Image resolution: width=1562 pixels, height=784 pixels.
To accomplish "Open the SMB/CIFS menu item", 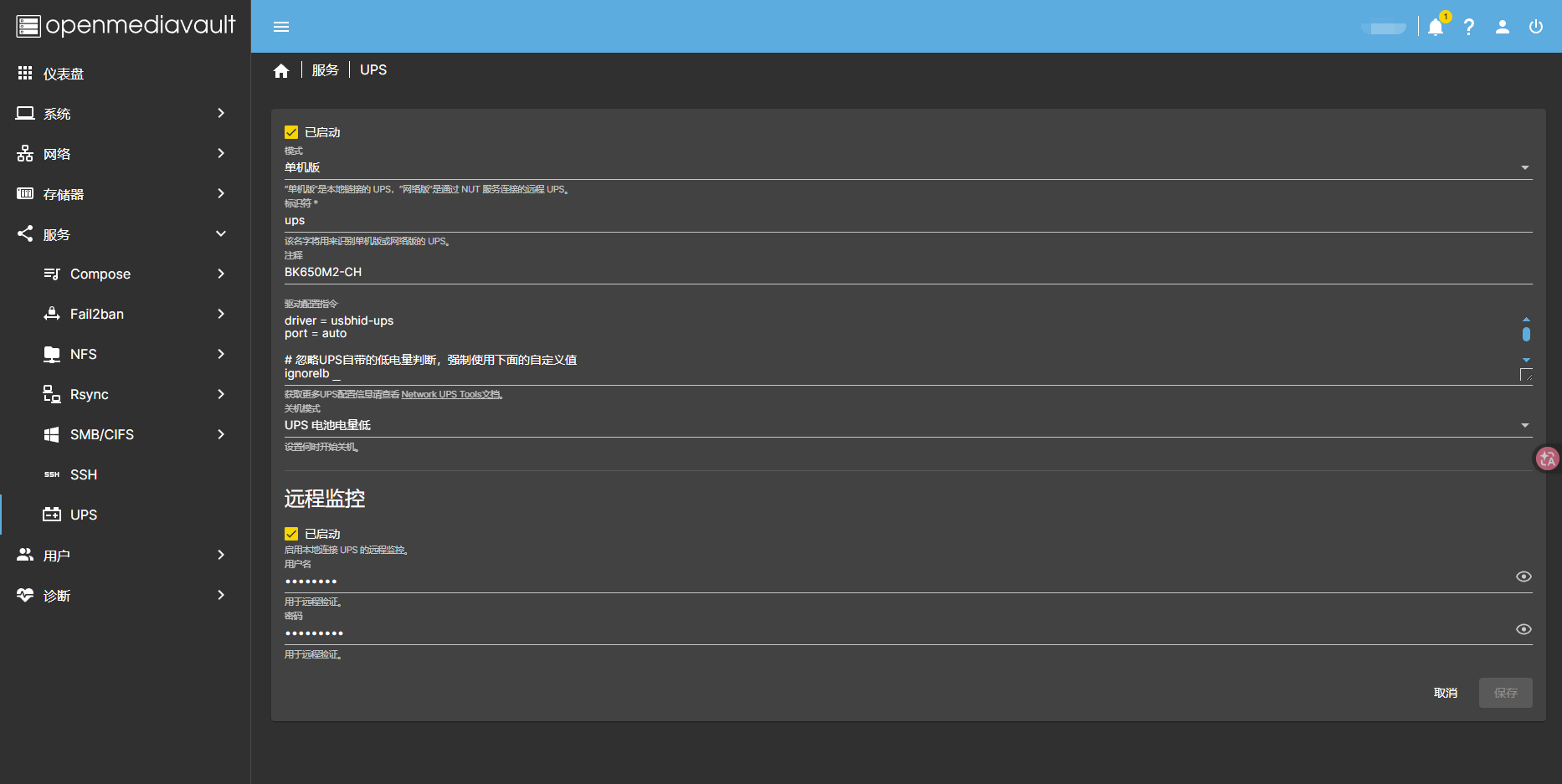I will (x=126, y=434).
